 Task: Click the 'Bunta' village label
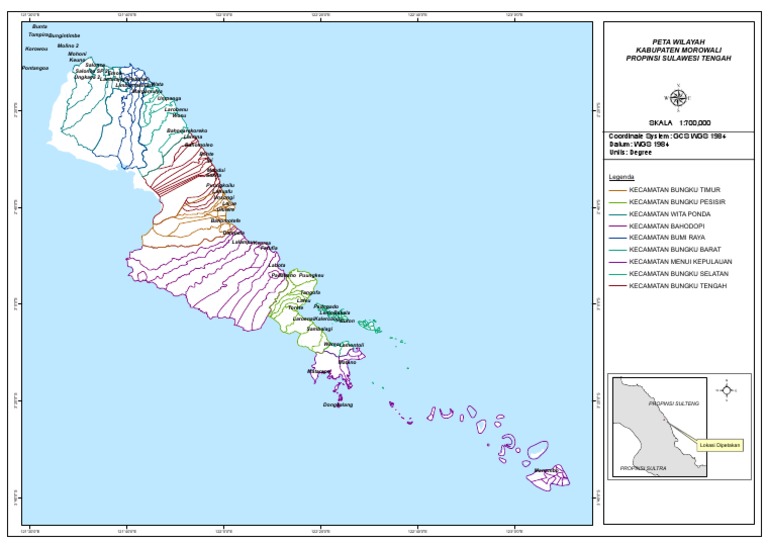click(x=40, y=26)
